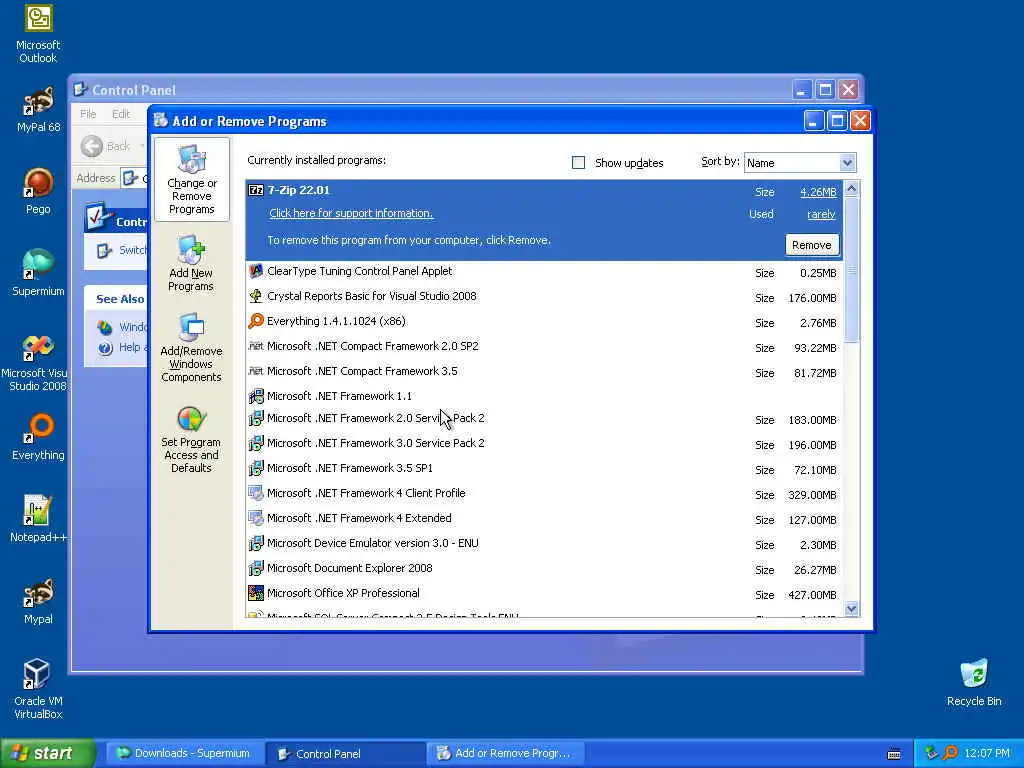Select Supermium desktop shortcut
This screenshot has height=768, width=1024.
click(38, 273)
